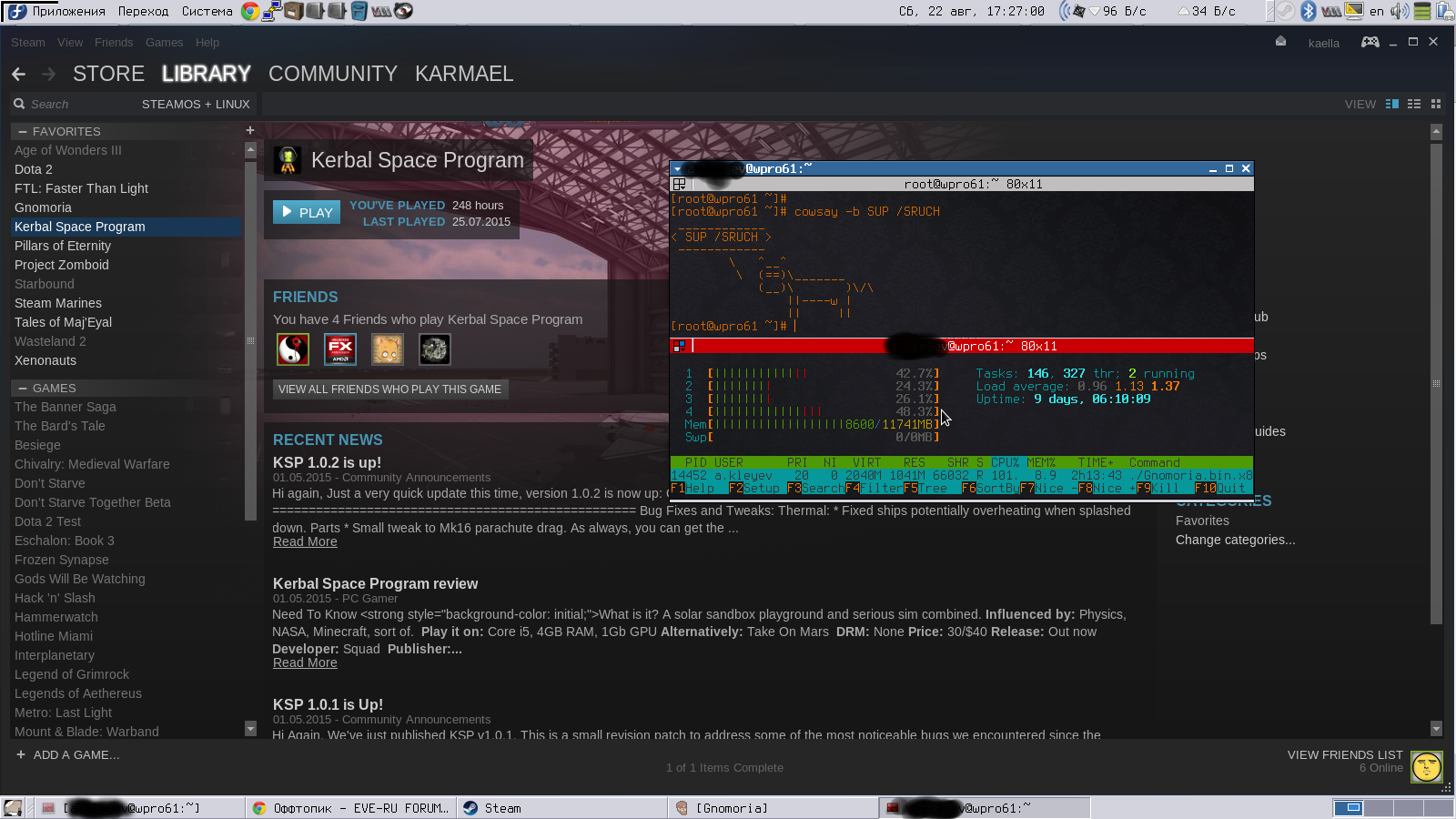Open Read More under PC Gamer review

pos(305,662)
